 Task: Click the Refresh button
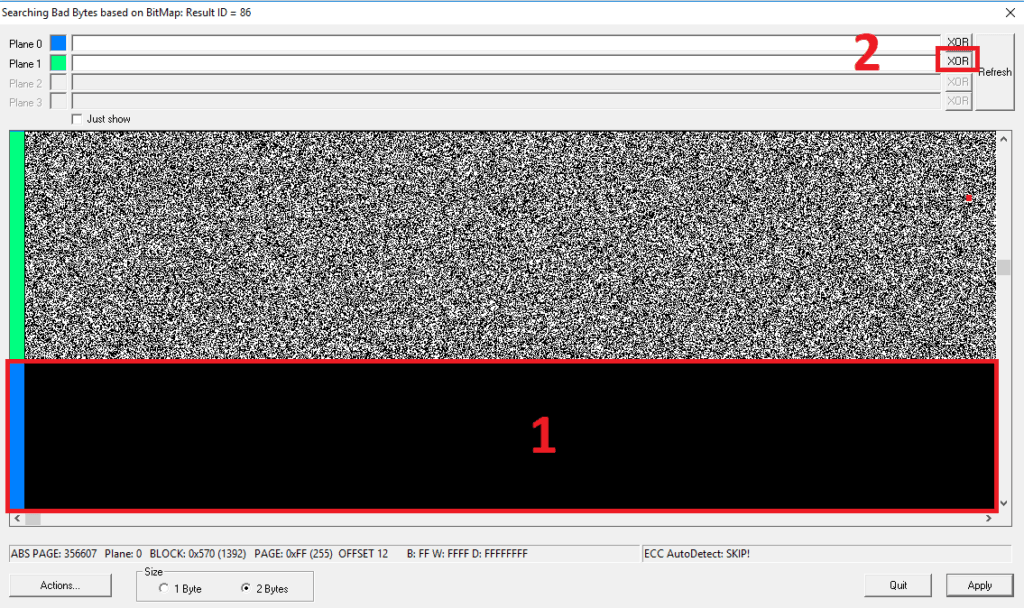995,72
